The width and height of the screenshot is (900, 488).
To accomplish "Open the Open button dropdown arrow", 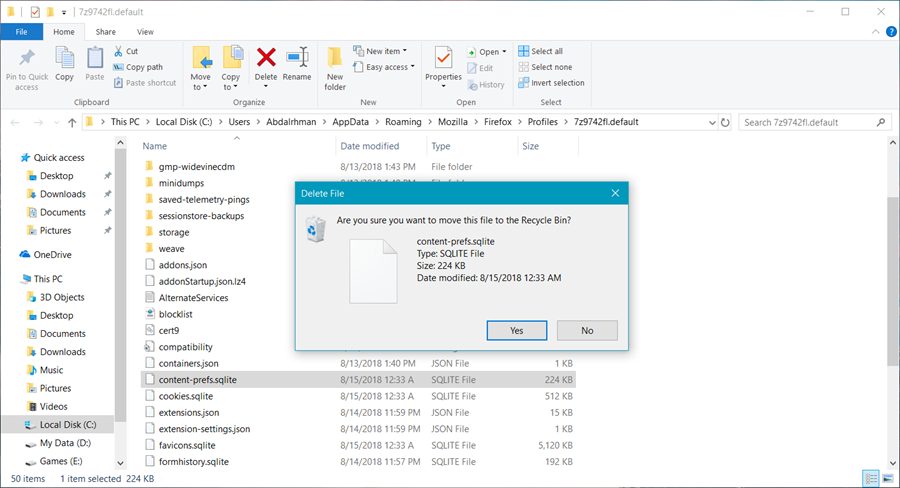I will tap(504, 52).
